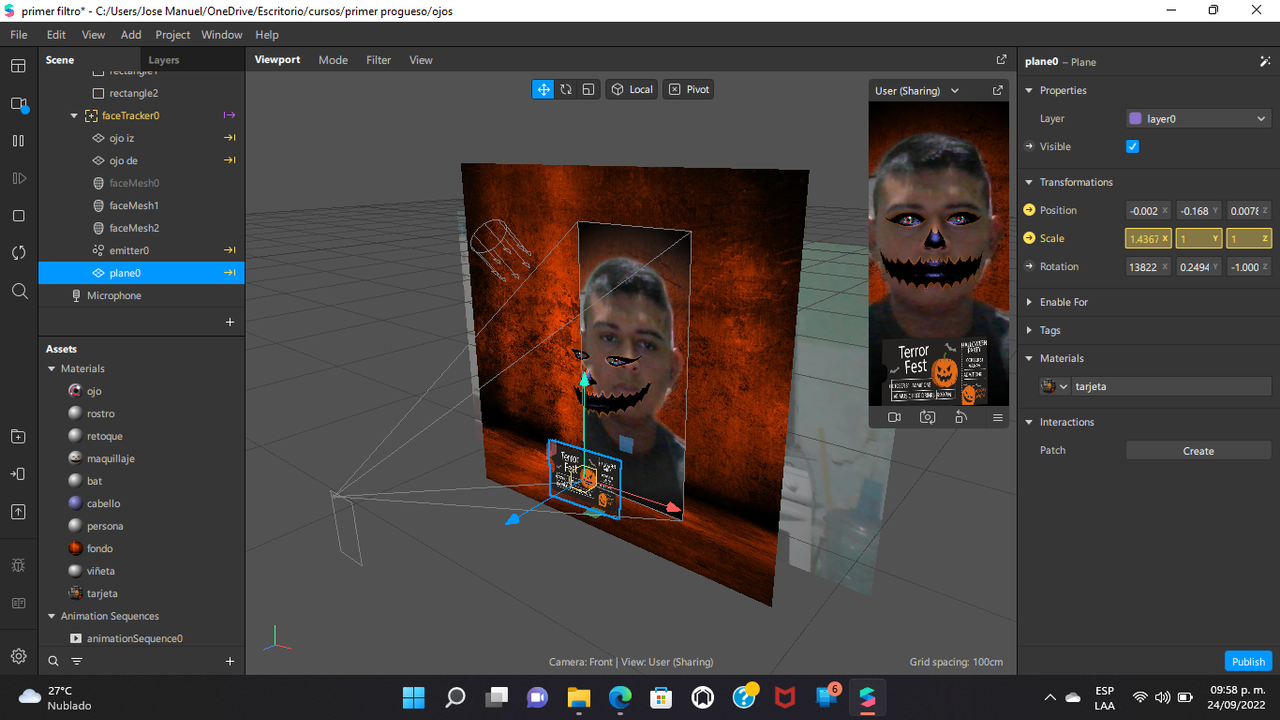Stop the effect playback
This screenshot has height=720, width=1280.
(18, 216)
